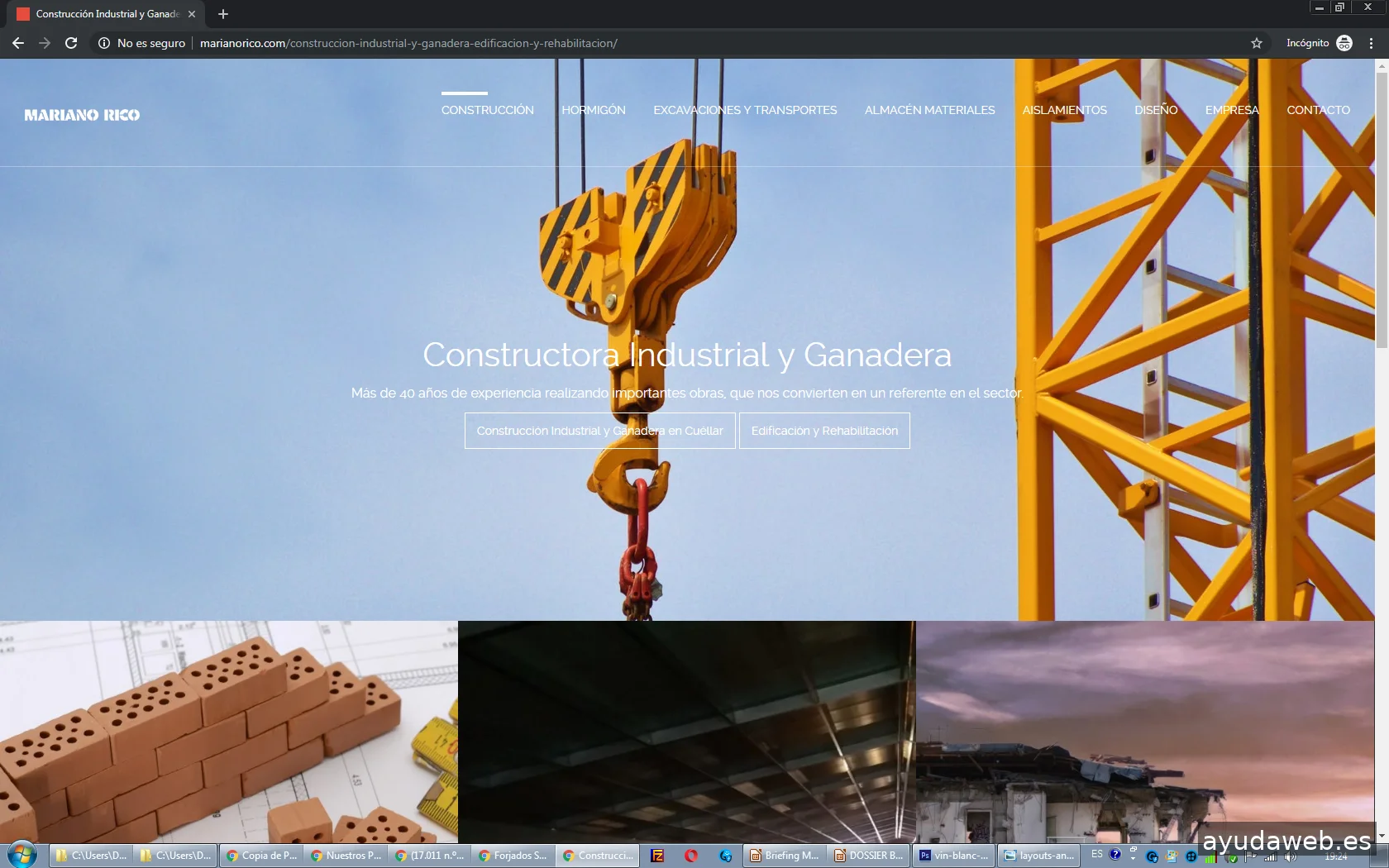Click the MARIANO RICO logo

[82, 115]
